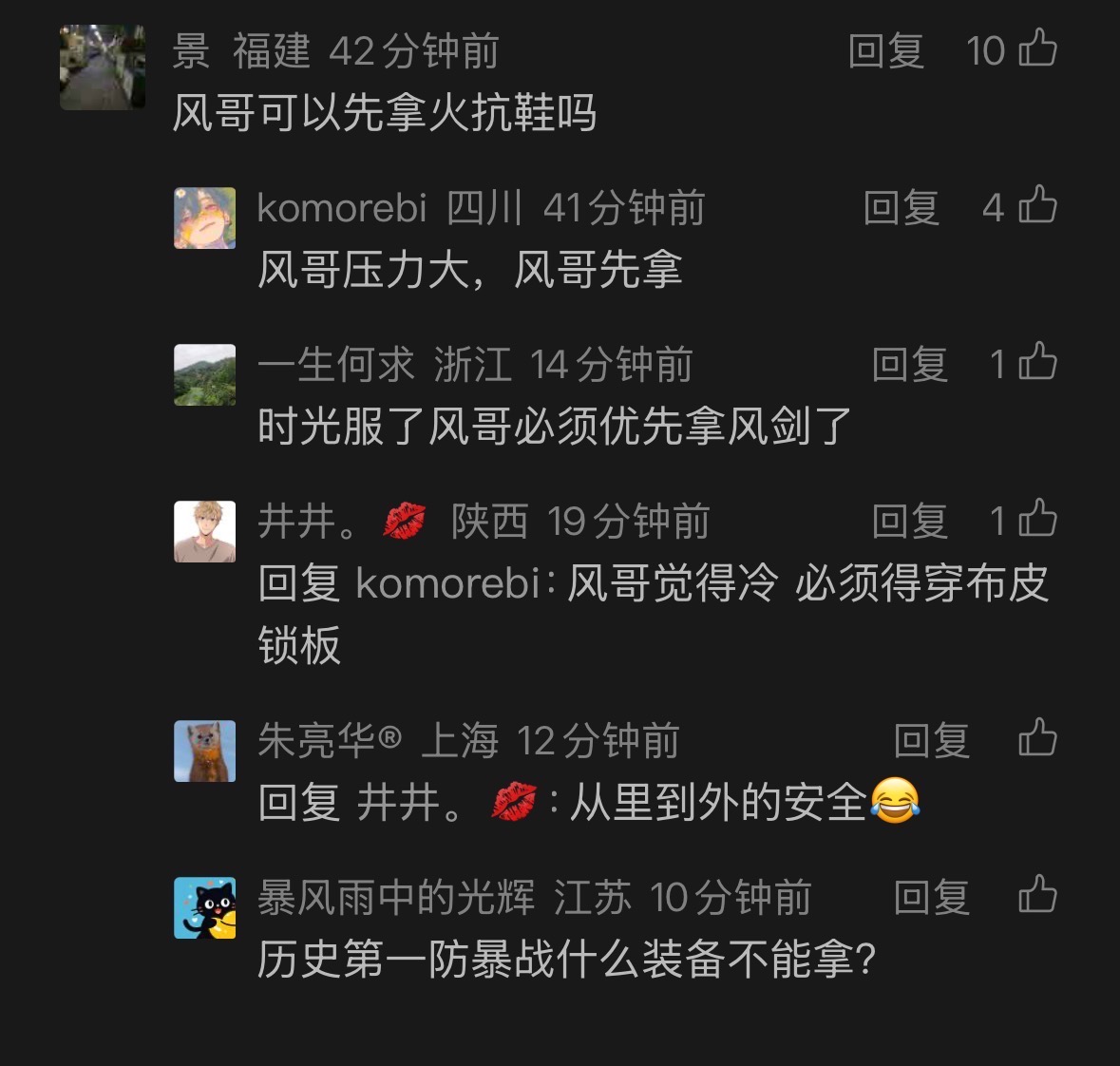Reply to 一生何求's comment

coord(910,365)
